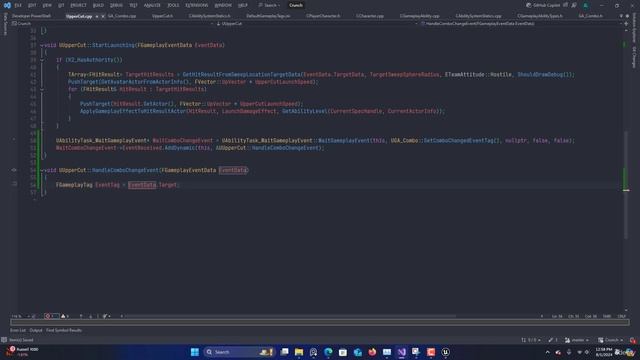Open the Crunch repository dropdown
This screenshot has height=360, width=640.
[x=611, y=340]
